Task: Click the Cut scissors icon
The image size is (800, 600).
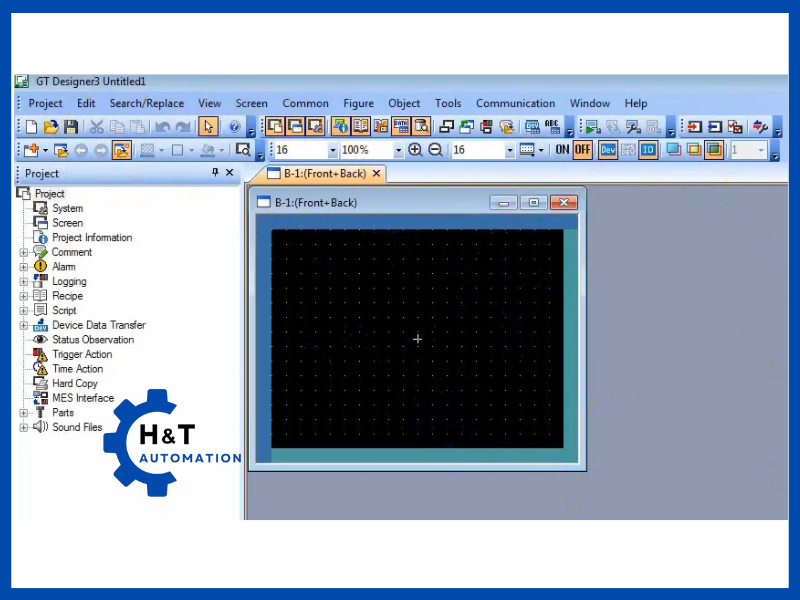Action: tap(97, 127)
